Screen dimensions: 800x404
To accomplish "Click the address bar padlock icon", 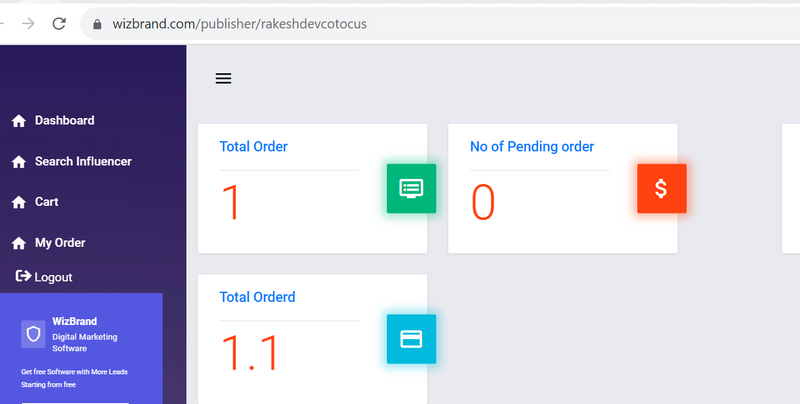I will (97, 23).
